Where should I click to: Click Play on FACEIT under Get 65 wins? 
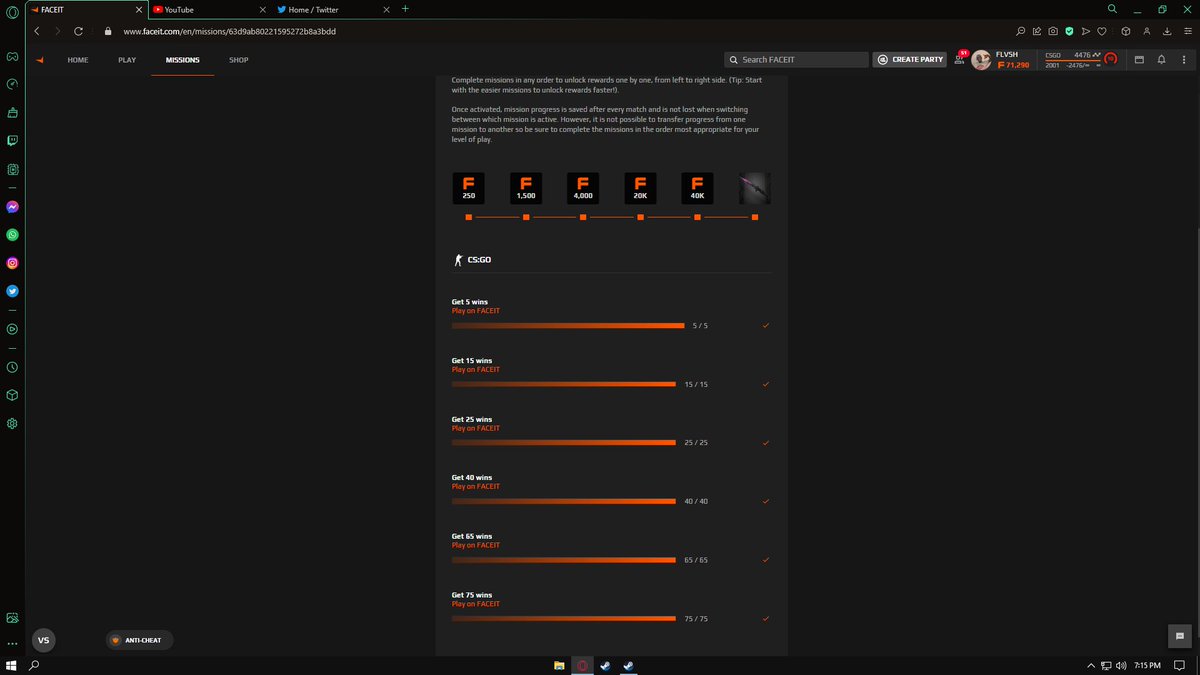point(476,545)
